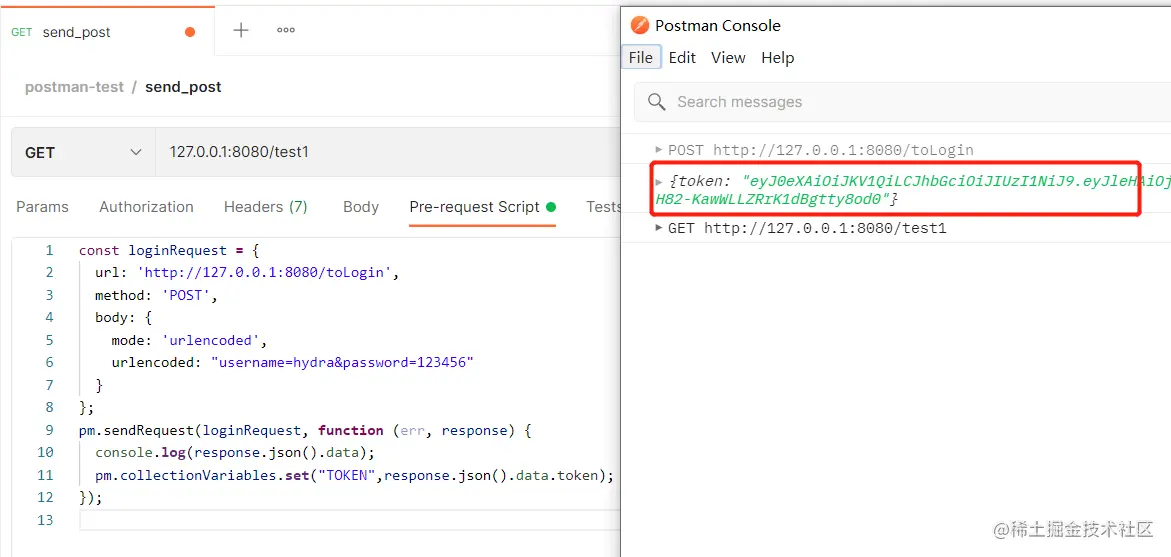
Task: Expand the GET test1 console entry
Action: coord(659,227)
